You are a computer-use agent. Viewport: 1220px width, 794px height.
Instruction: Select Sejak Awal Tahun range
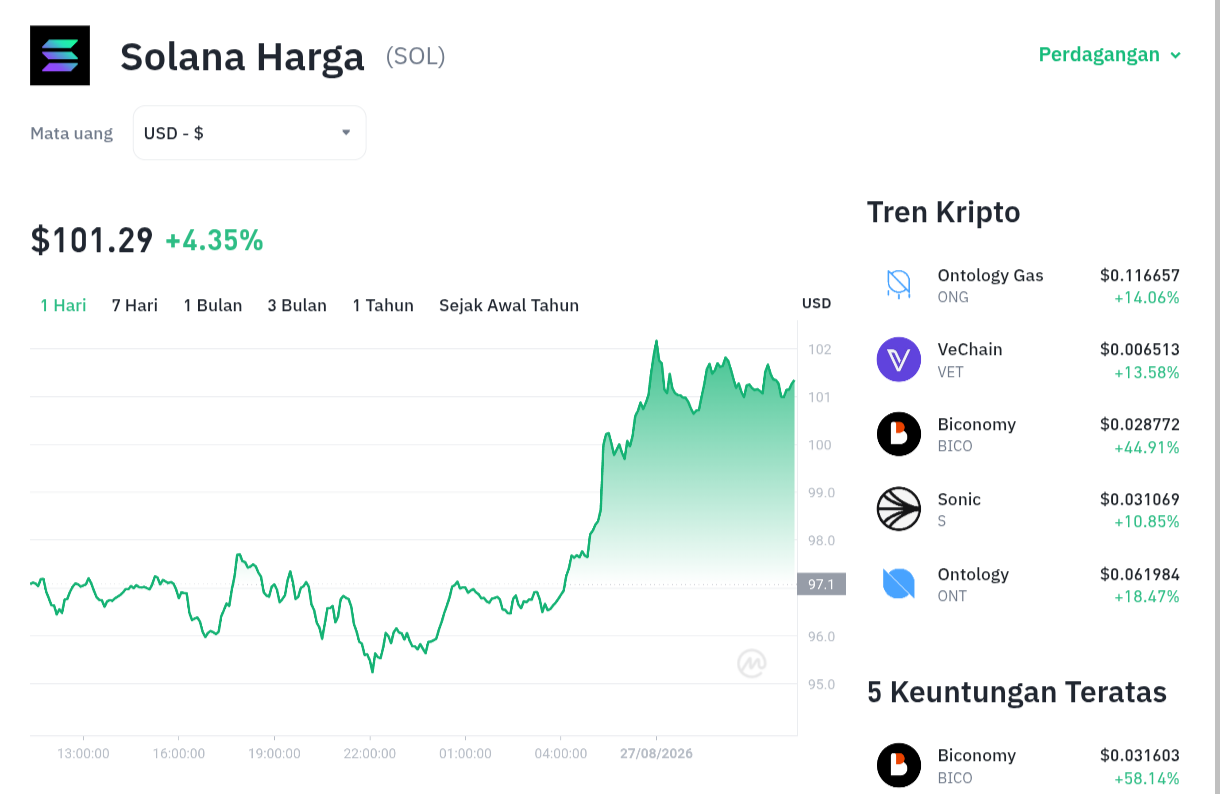[x=509, y=305]
